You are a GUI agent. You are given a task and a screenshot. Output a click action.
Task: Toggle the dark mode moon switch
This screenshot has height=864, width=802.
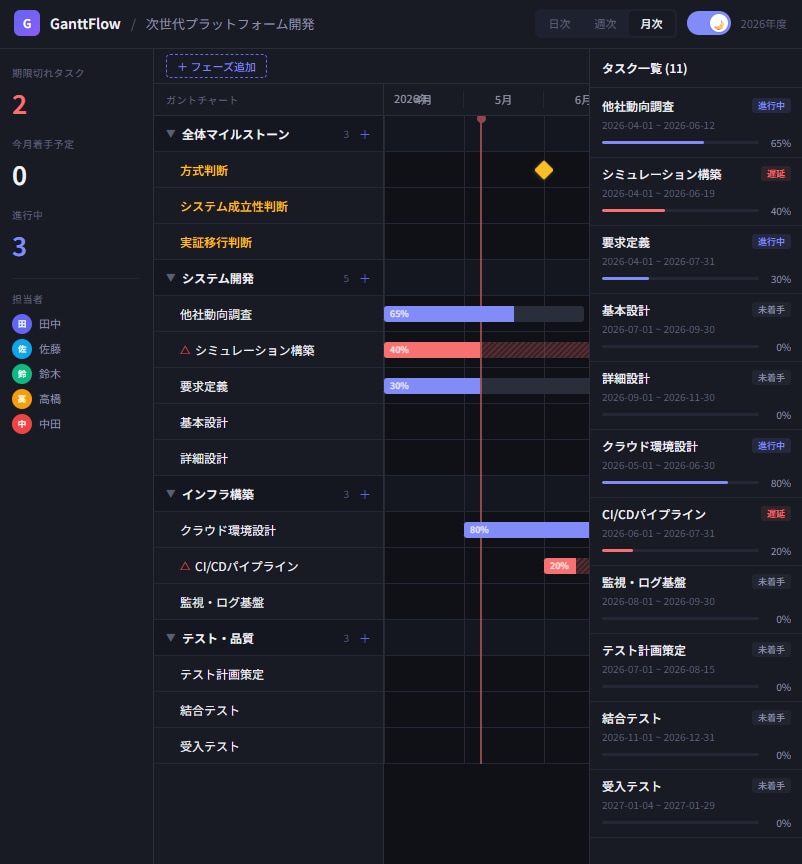(708, 24)
